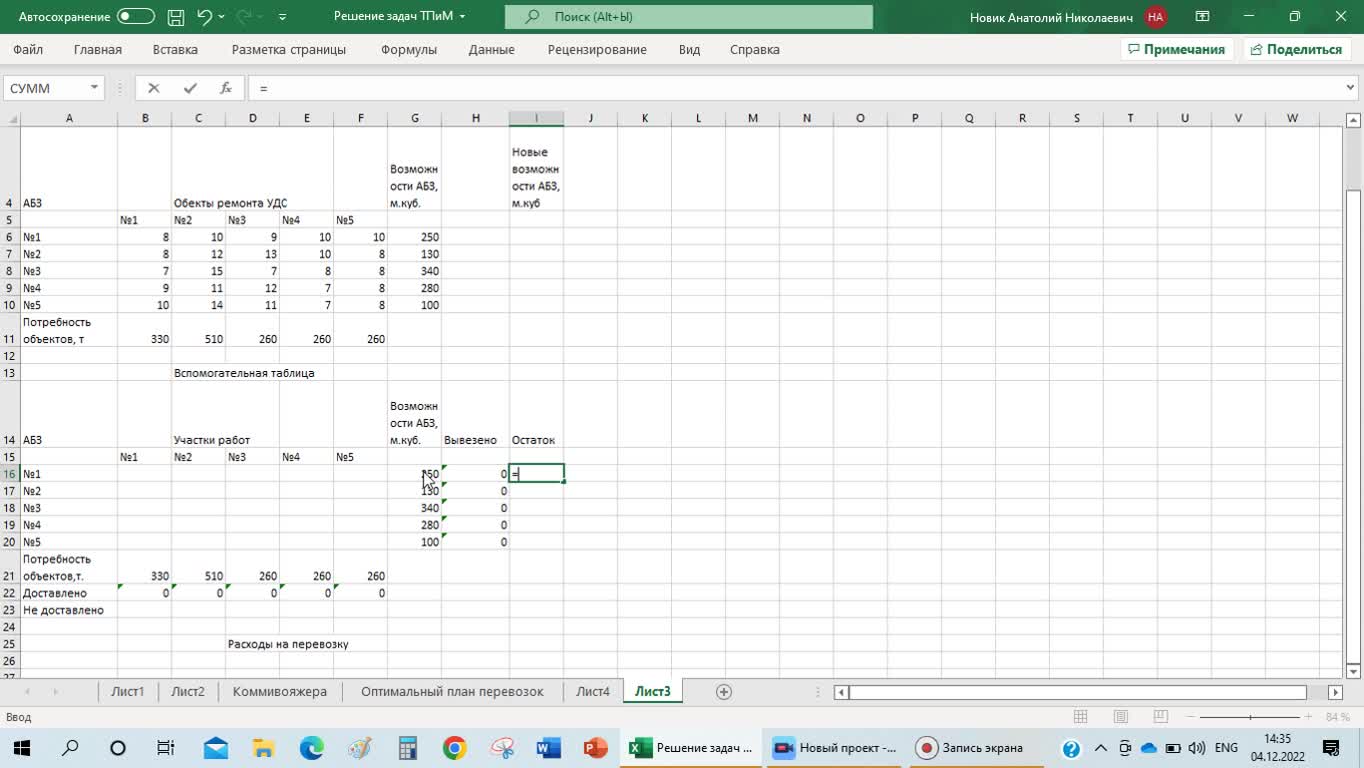The image size is (1364, 768).
Task: Switch to the Запись экрана window
Action: click(x=974, y=748)
